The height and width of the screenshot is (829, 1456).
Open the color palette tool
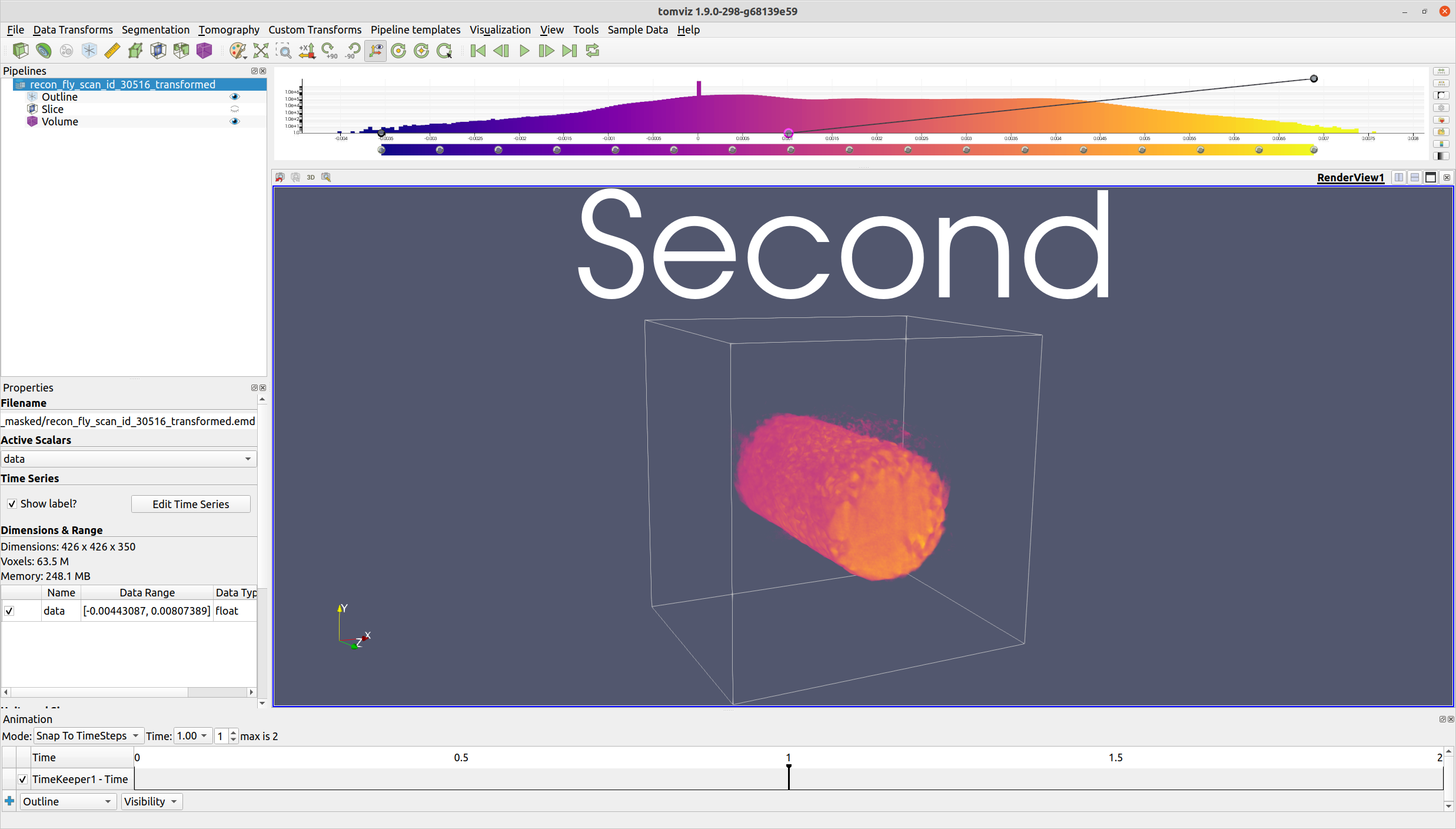[x=238, y=51]
